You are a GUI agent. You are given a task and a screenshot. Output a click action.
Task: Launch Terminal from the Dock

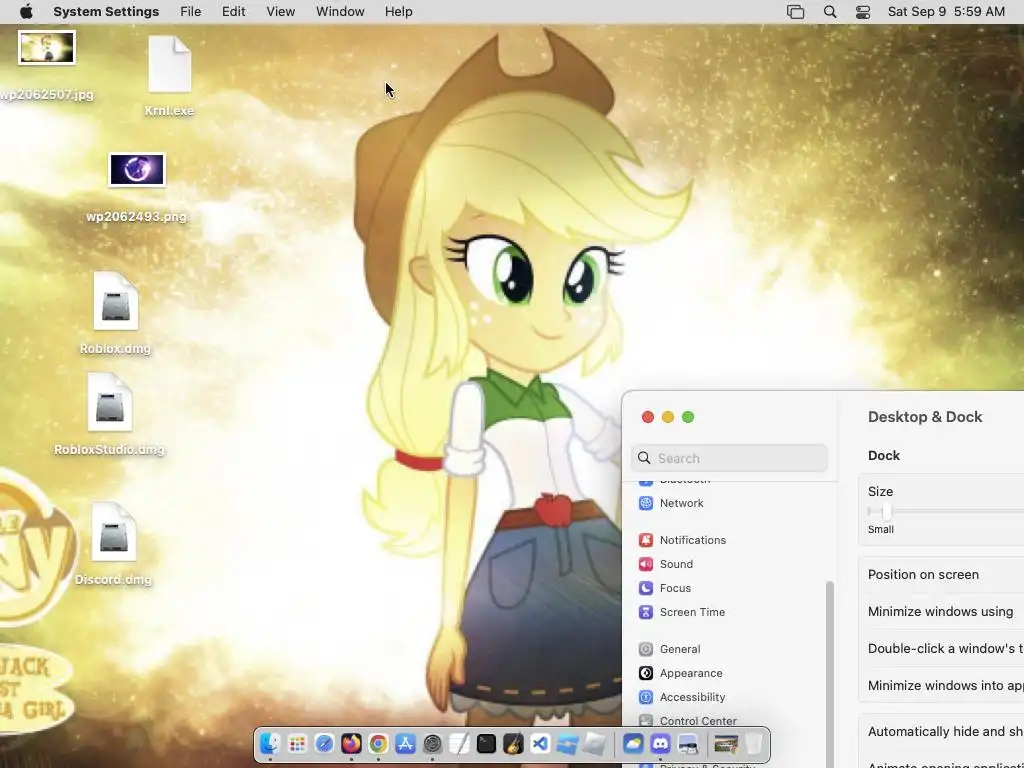click(487, 743)
